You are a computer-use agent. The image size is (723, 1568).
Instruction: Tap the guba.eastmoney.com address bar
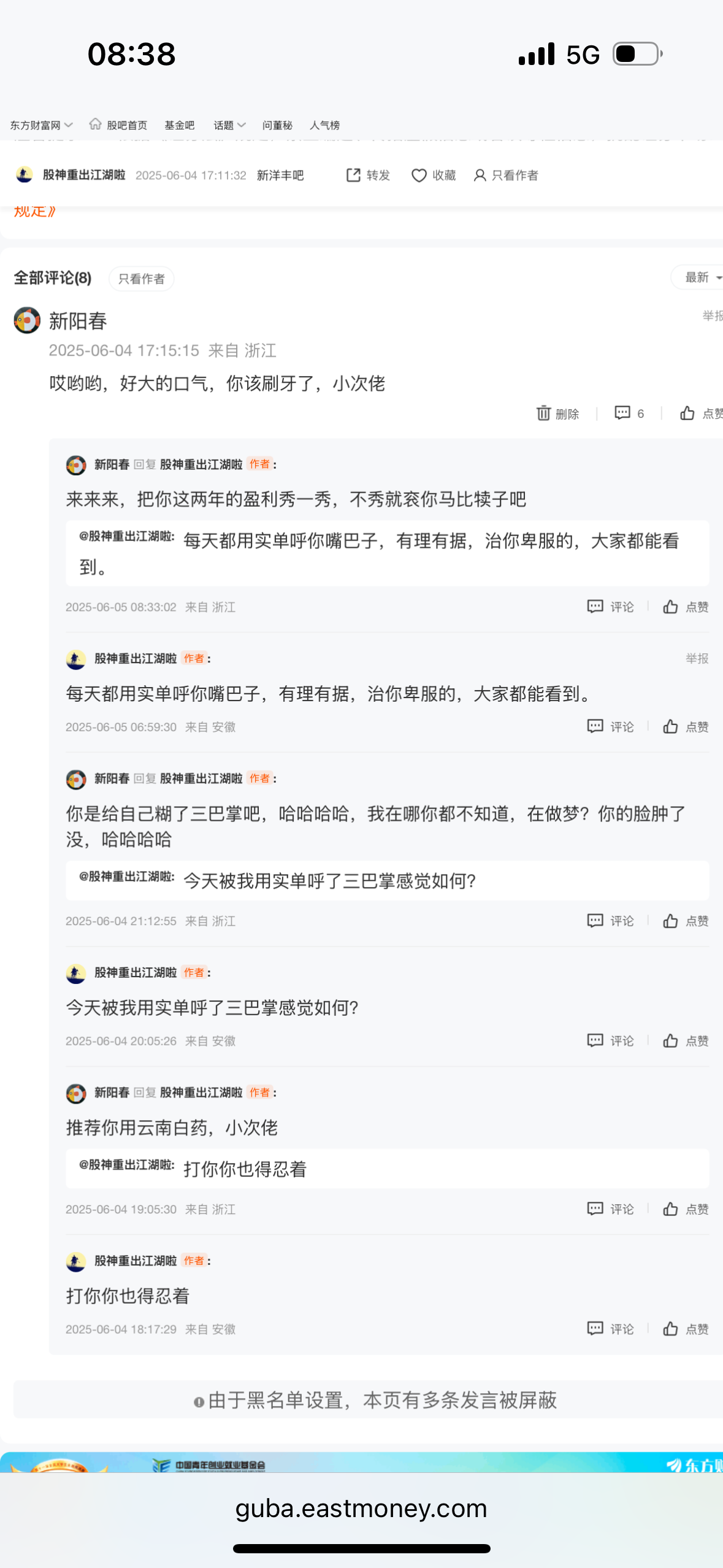[361, 1508]
